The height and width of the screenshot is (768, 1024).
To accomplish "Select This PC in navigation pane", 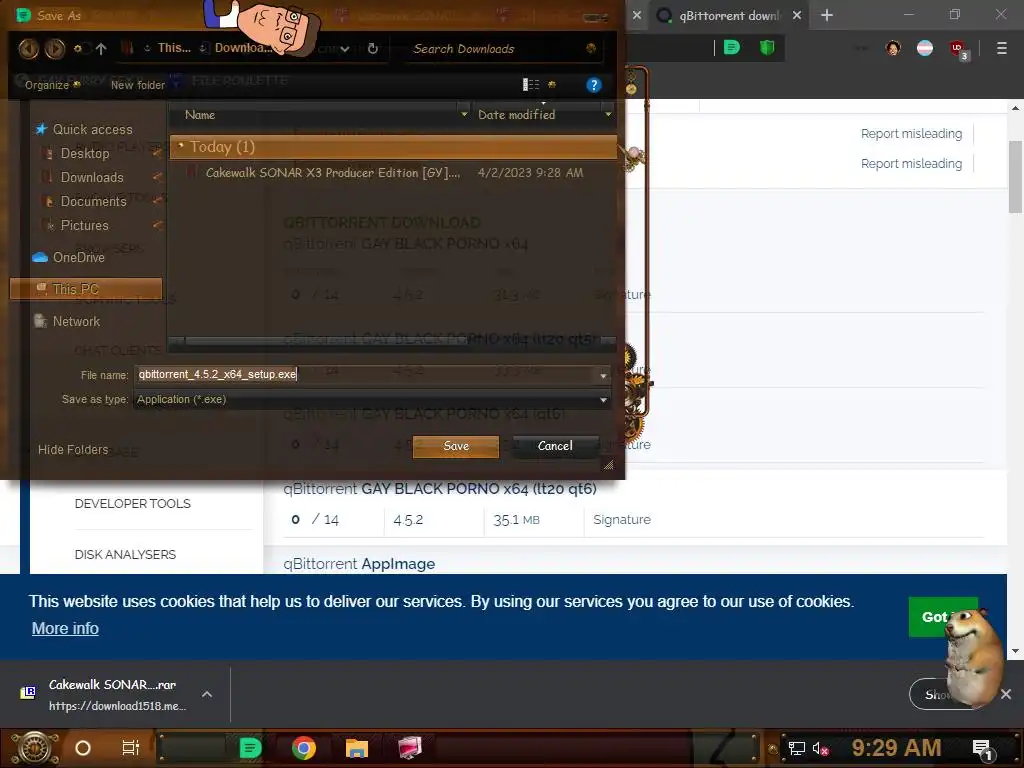I will (86, 289).
